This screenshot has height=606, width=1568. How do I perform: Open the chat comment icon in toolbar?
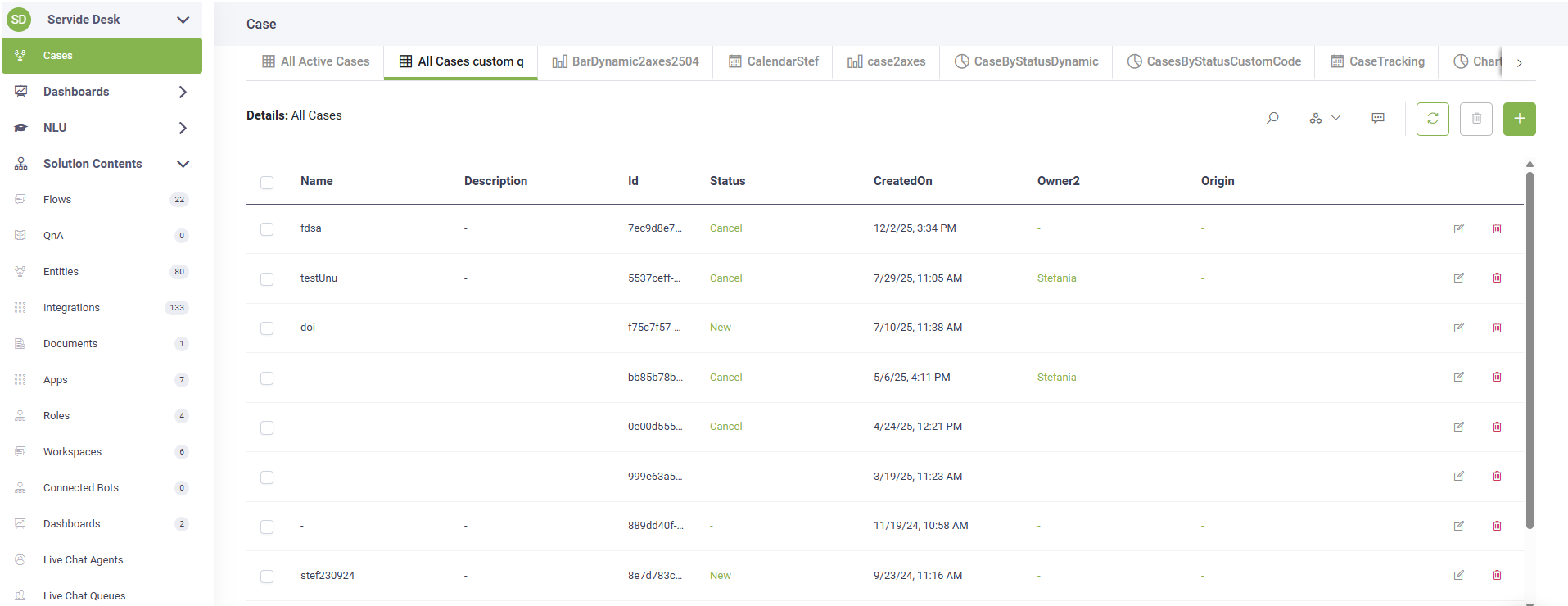click(1378, 118)
